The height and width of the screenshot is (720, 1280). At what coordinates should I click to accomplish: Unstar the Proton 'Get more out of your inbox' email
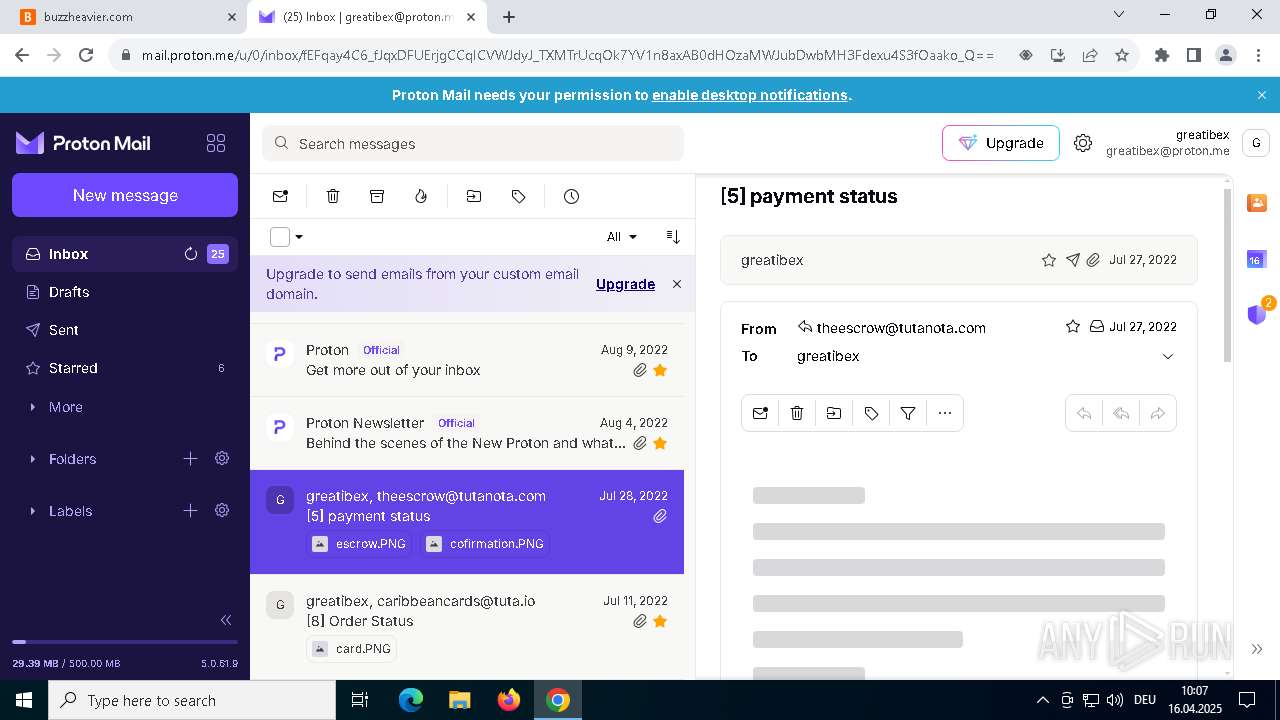pyautogui.click(x=660, y=370)
